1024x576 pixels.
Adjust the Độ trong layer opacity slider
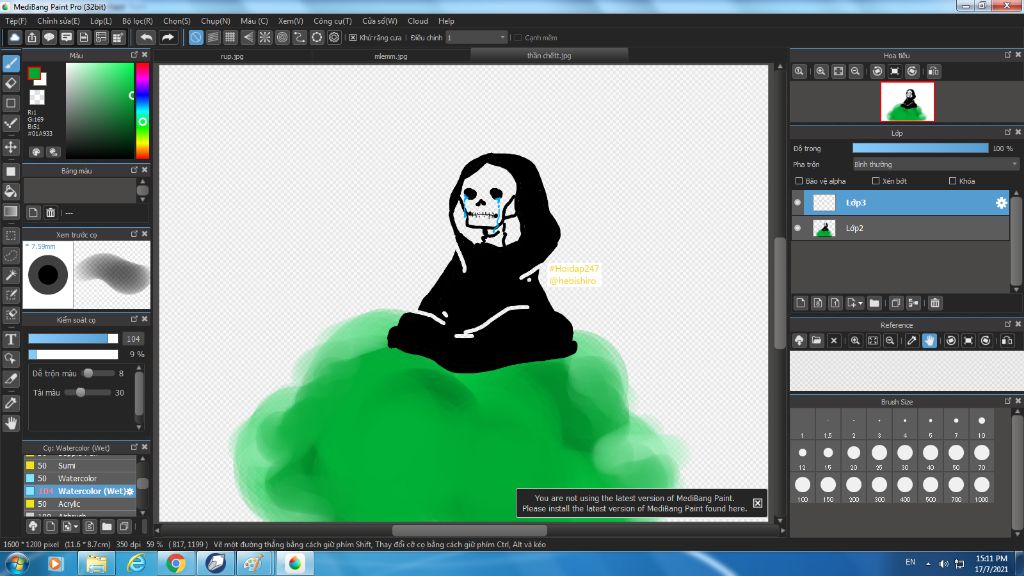pos(920,148)
